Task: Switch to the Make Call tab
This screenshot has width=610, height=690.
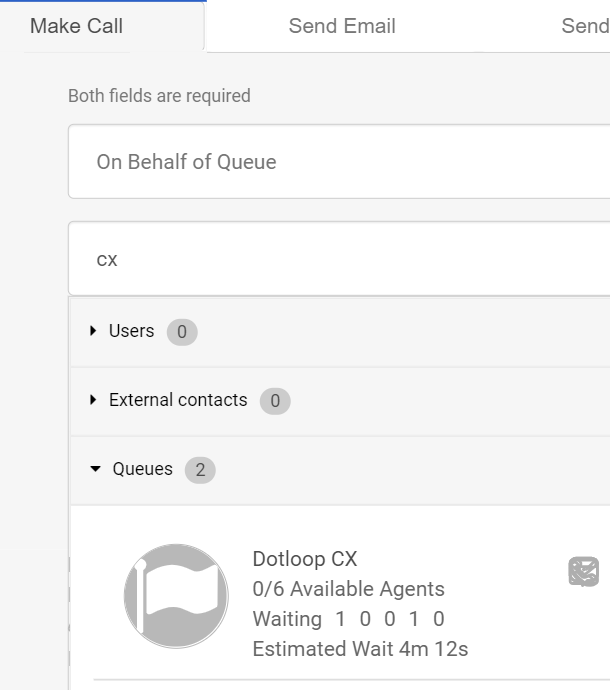Action: [x=77, y=26]
